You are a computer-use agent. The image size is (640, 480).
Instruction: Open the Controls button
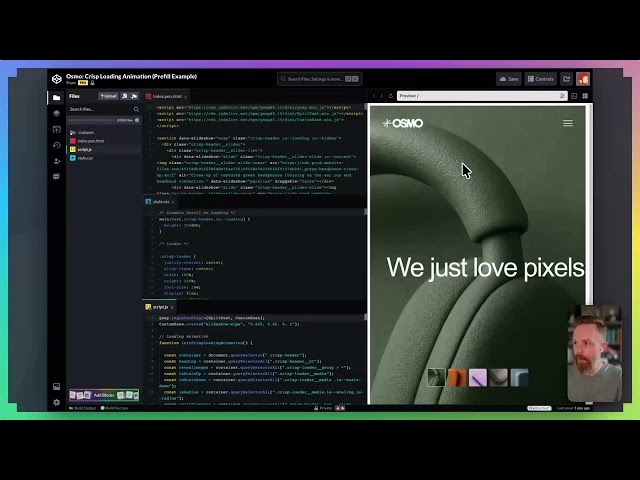(540, 79)
